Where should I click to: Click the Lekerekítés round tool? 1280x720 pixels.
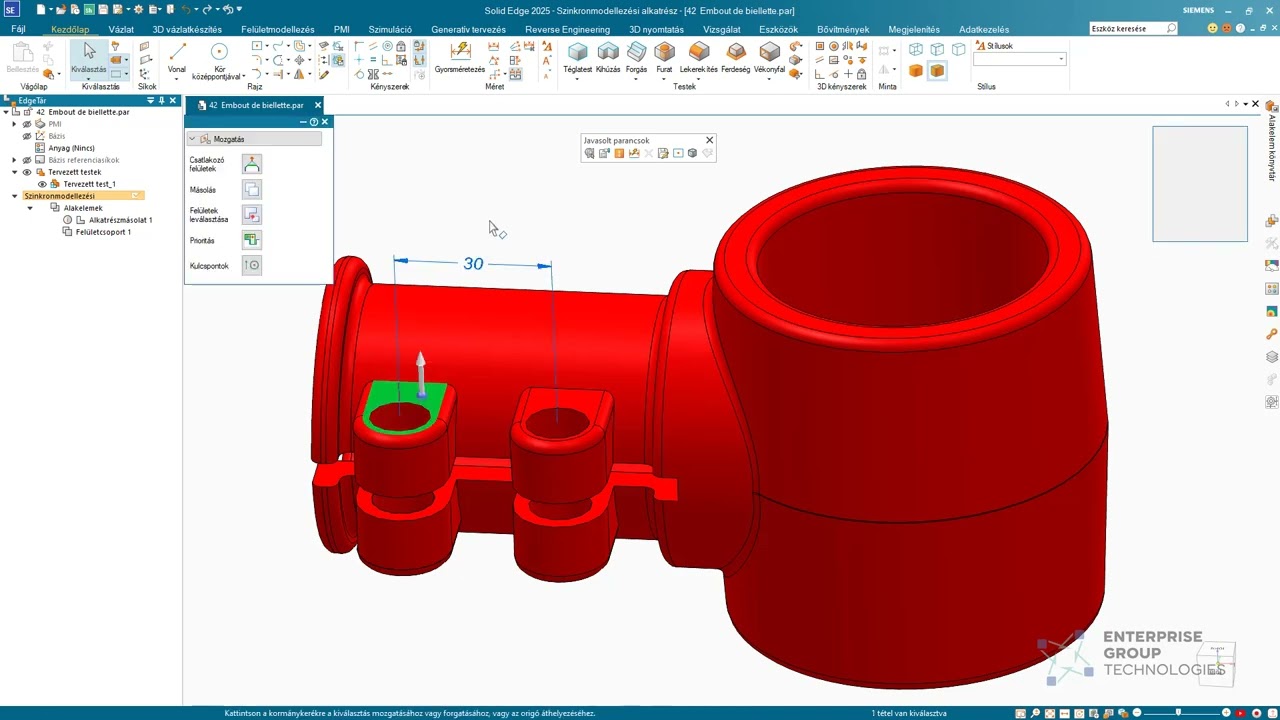point(699,57)
